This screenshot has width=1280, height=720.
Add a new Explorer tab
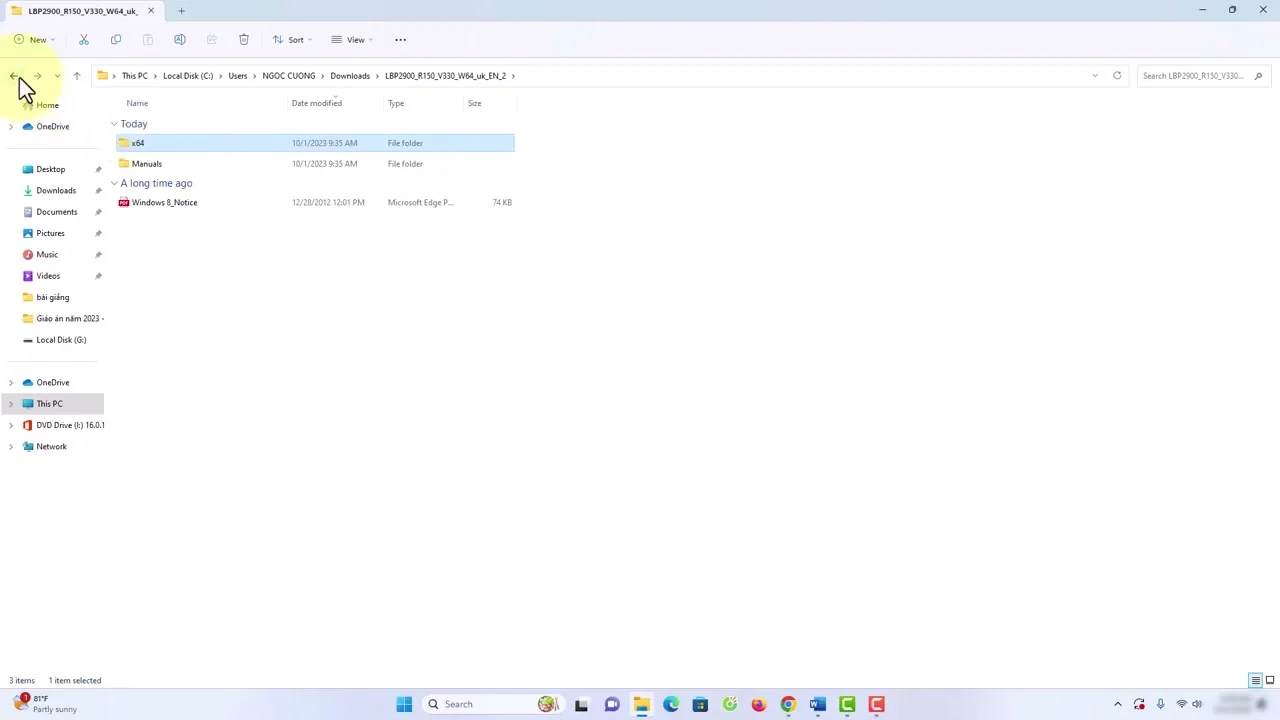181,11
